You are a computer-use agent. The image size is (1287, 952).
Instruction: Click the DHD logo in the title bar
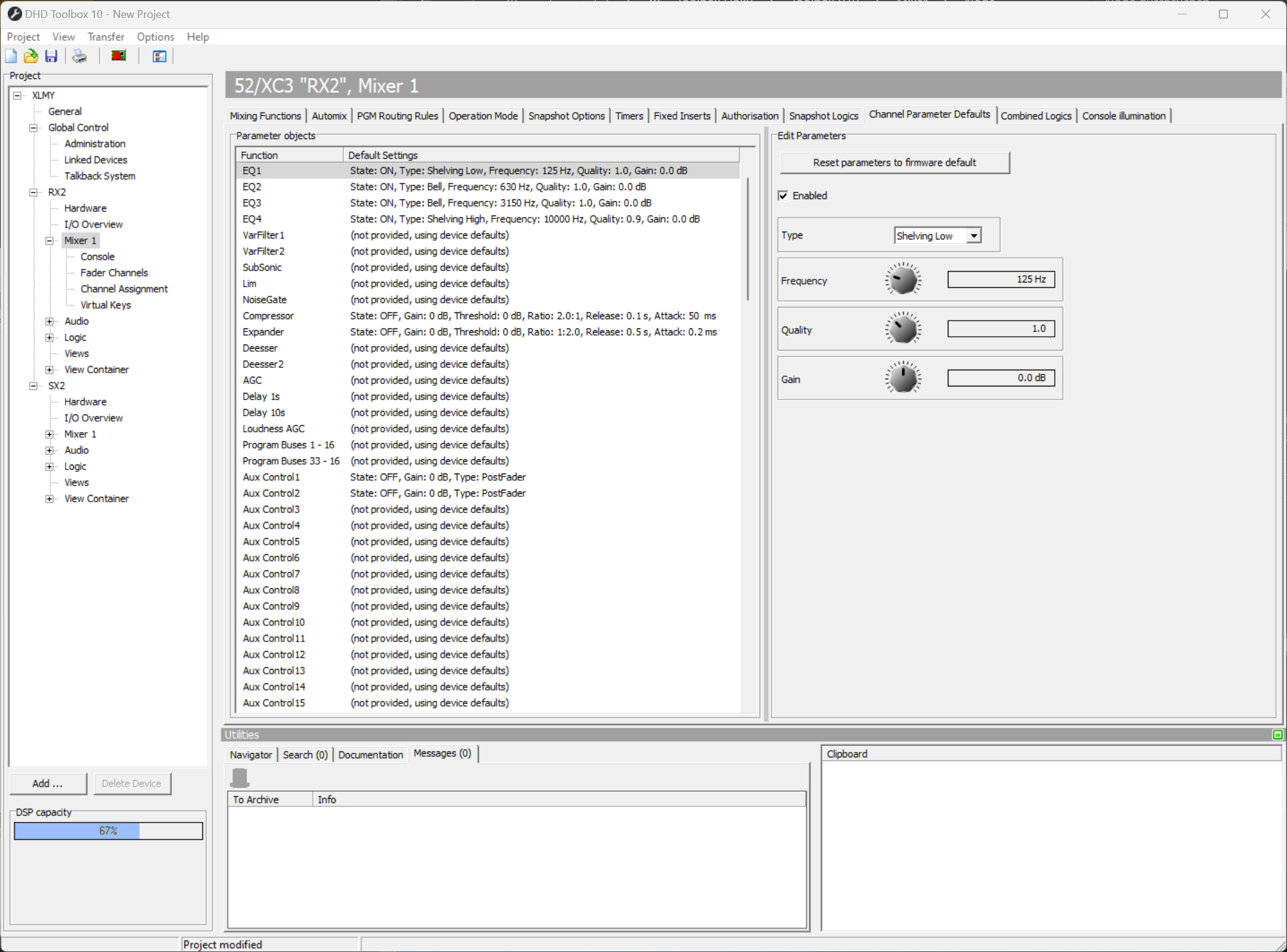(x=14, y=13)
